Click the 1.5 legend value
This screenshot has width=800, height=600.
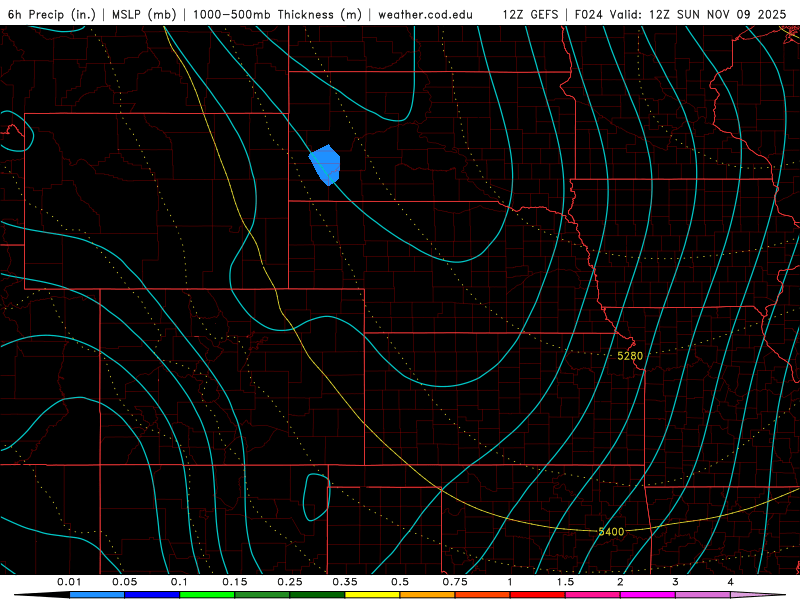click(565, 582)
